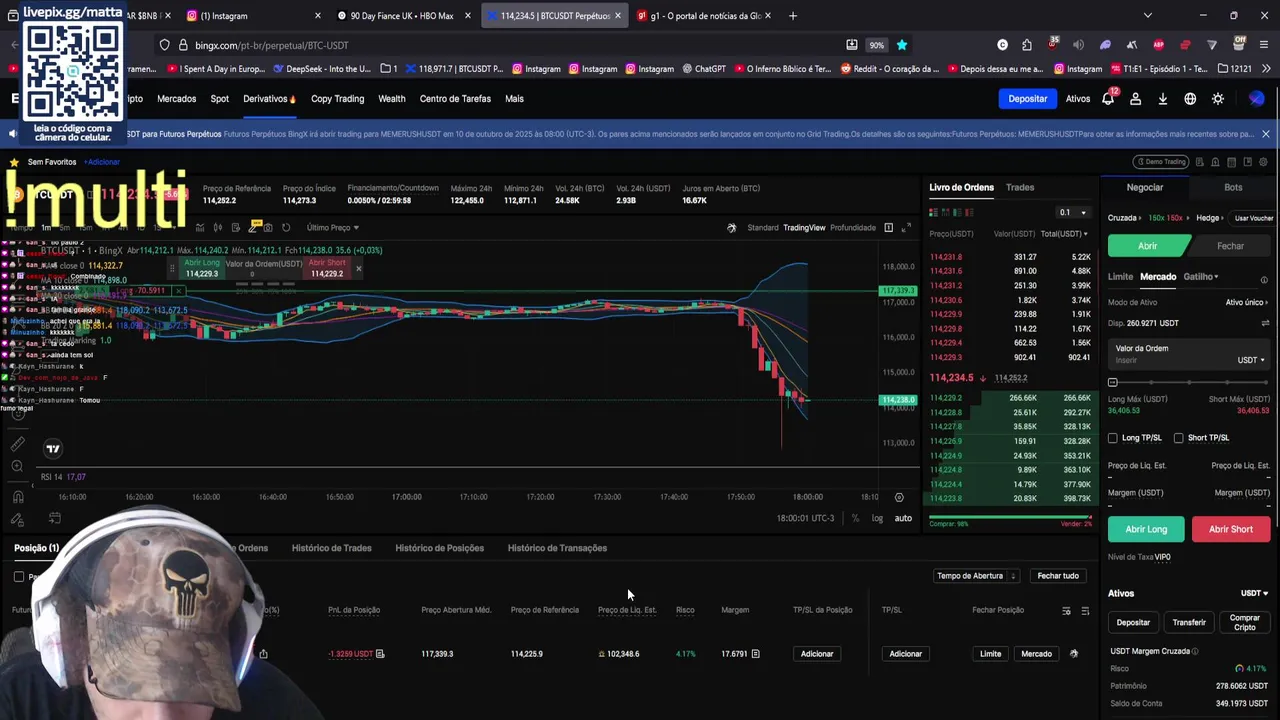The width and height of the screenshot is (1280, 720).
Task: Toggle log scale on chart
Action: tap(877, 518)
